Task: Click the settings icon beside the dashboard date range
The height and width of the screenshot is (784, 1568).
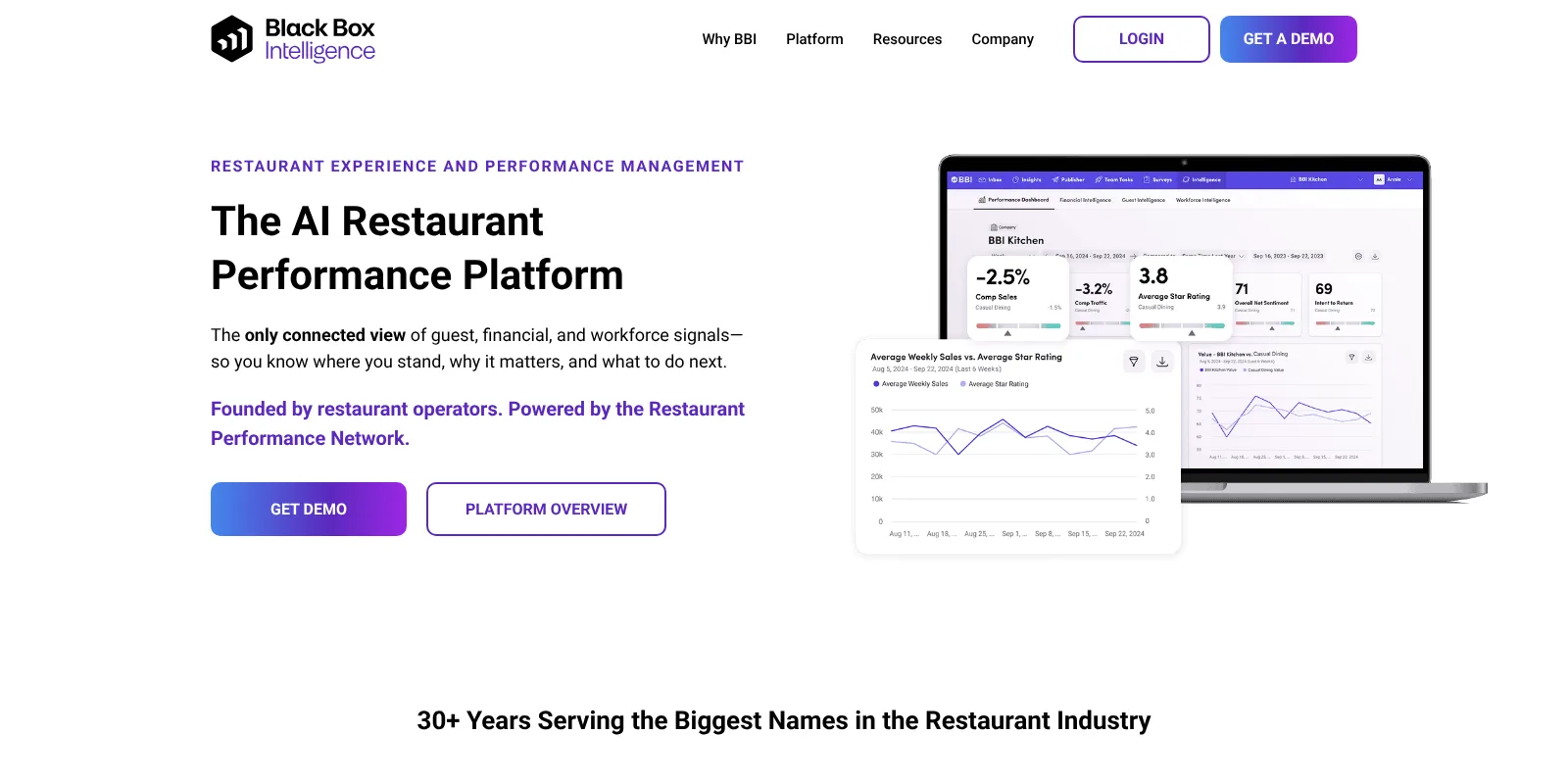Action: 1358,256
